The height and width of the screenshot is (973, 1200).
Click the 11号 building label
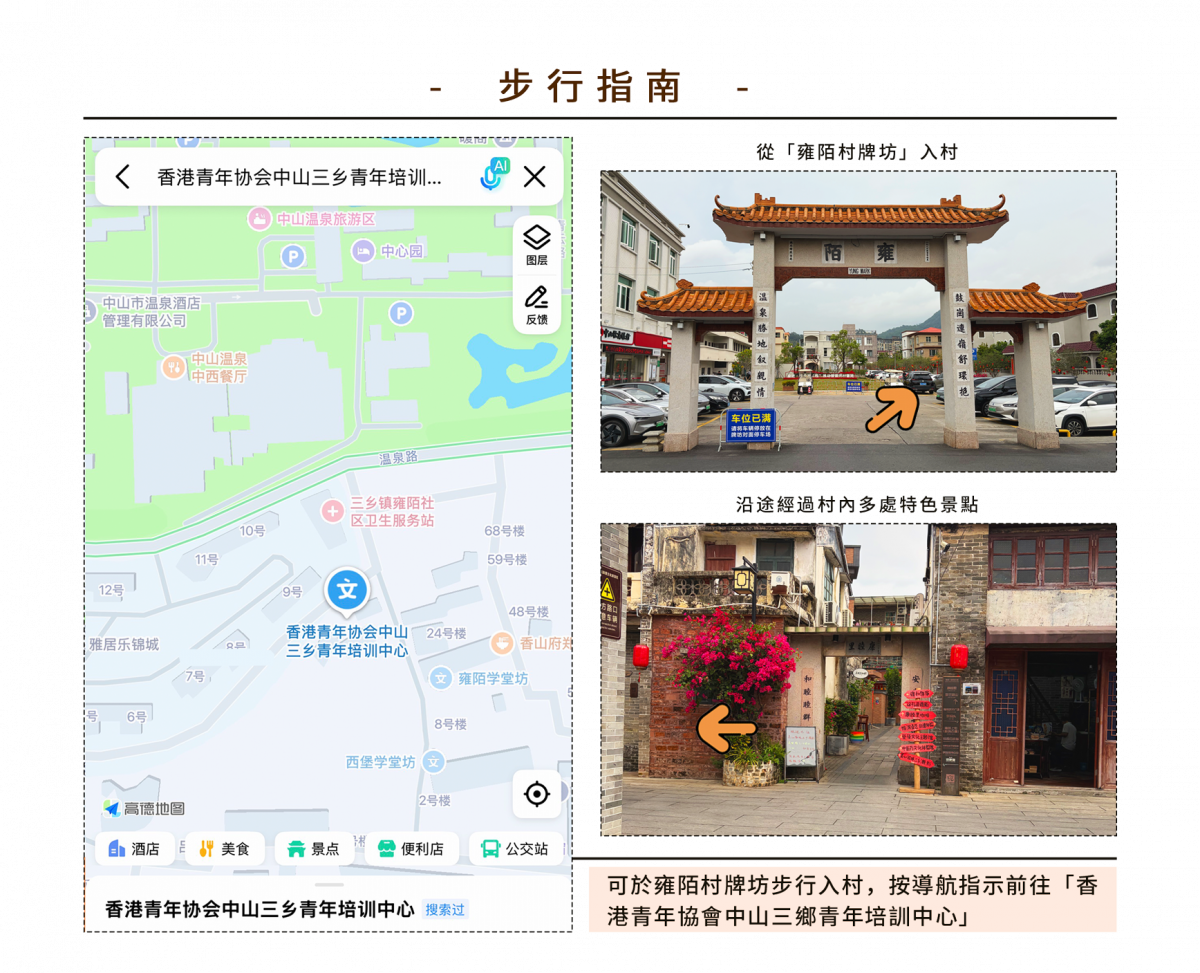[206, 559]
